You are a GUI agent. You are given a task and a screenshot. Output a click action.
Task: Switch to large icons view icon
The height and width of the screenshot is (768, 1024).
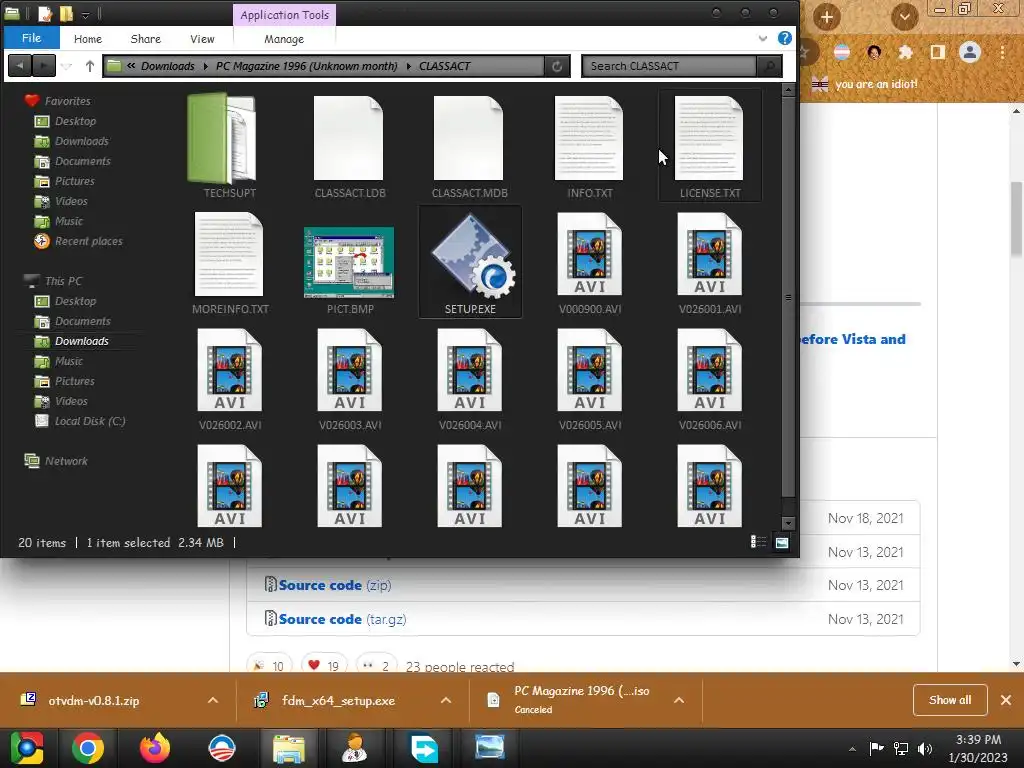(782, 542)
